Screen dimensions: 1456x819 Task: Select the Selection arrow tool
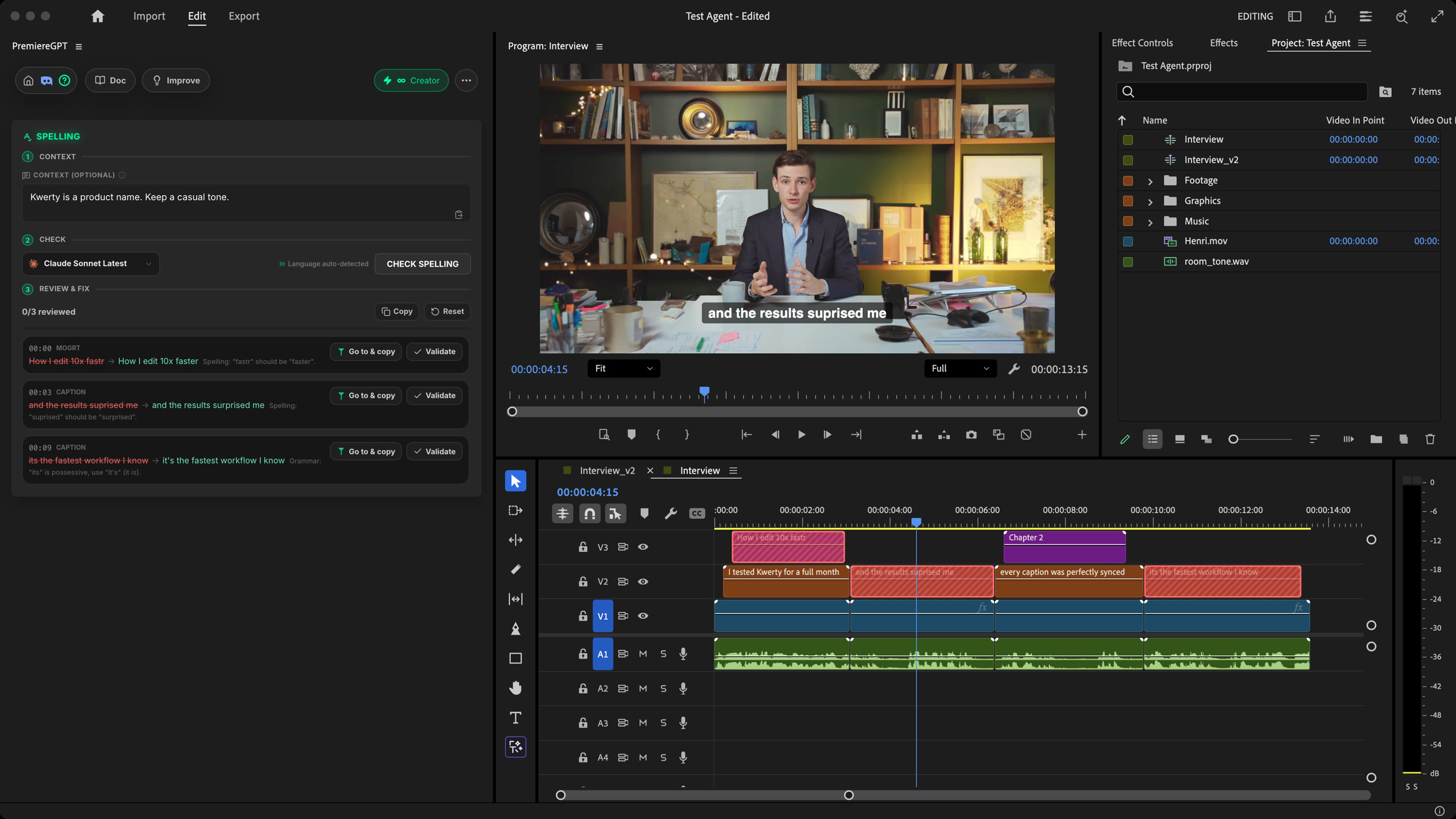click(515, 481)
